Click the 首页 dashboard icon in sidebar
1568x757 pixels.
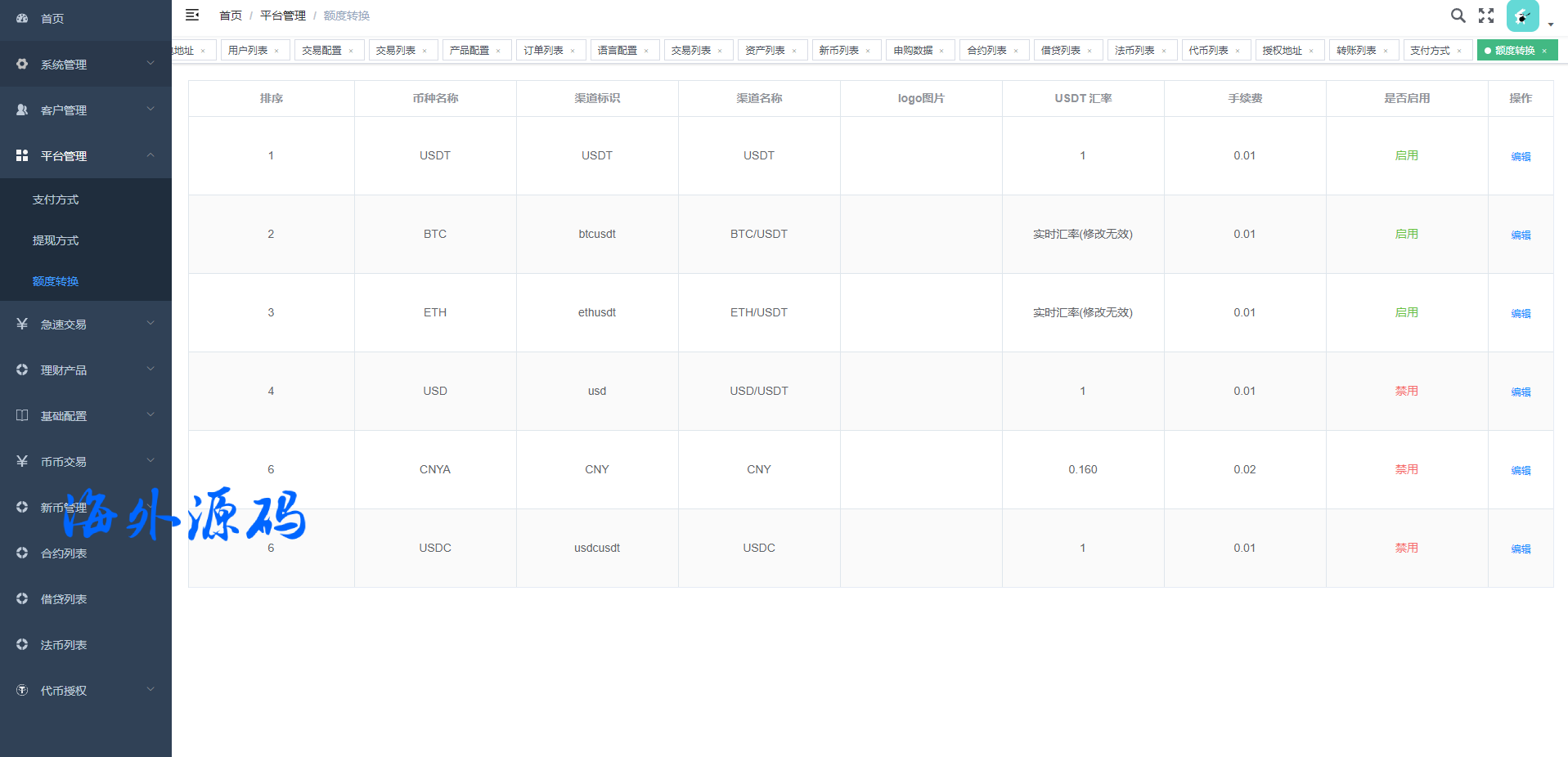click(22, 18)
